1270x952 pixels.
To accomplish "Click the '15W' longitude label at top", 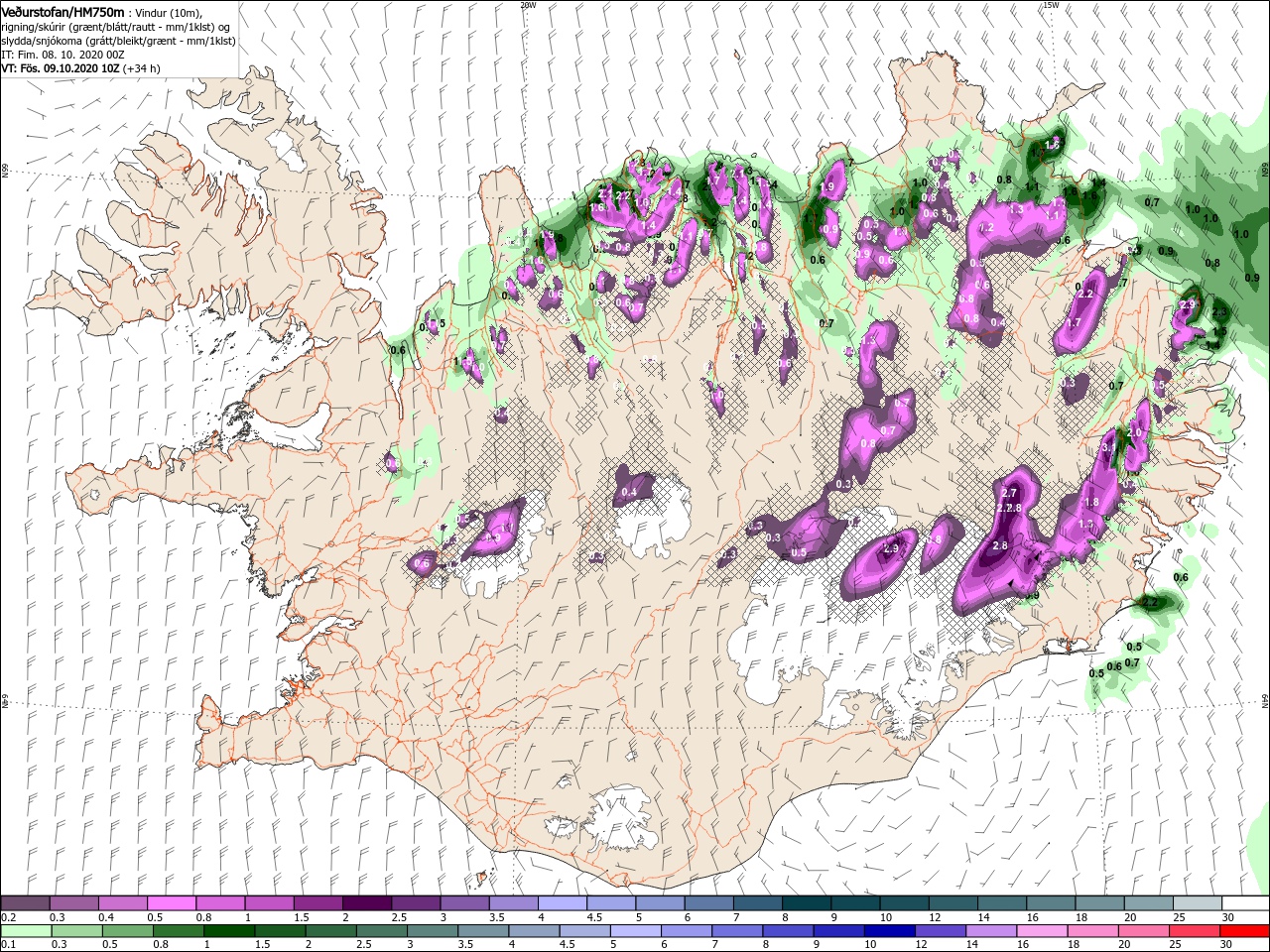I will click(1050, 5).
